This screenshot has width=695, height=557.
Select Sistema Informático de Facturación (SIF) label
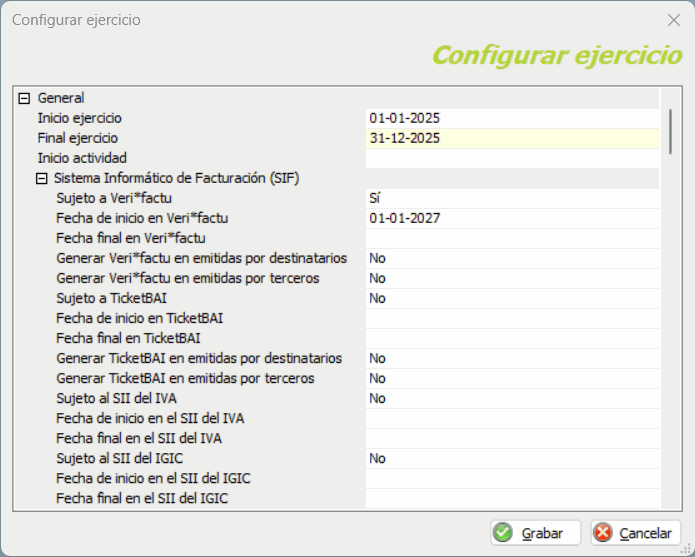(176, 179)
